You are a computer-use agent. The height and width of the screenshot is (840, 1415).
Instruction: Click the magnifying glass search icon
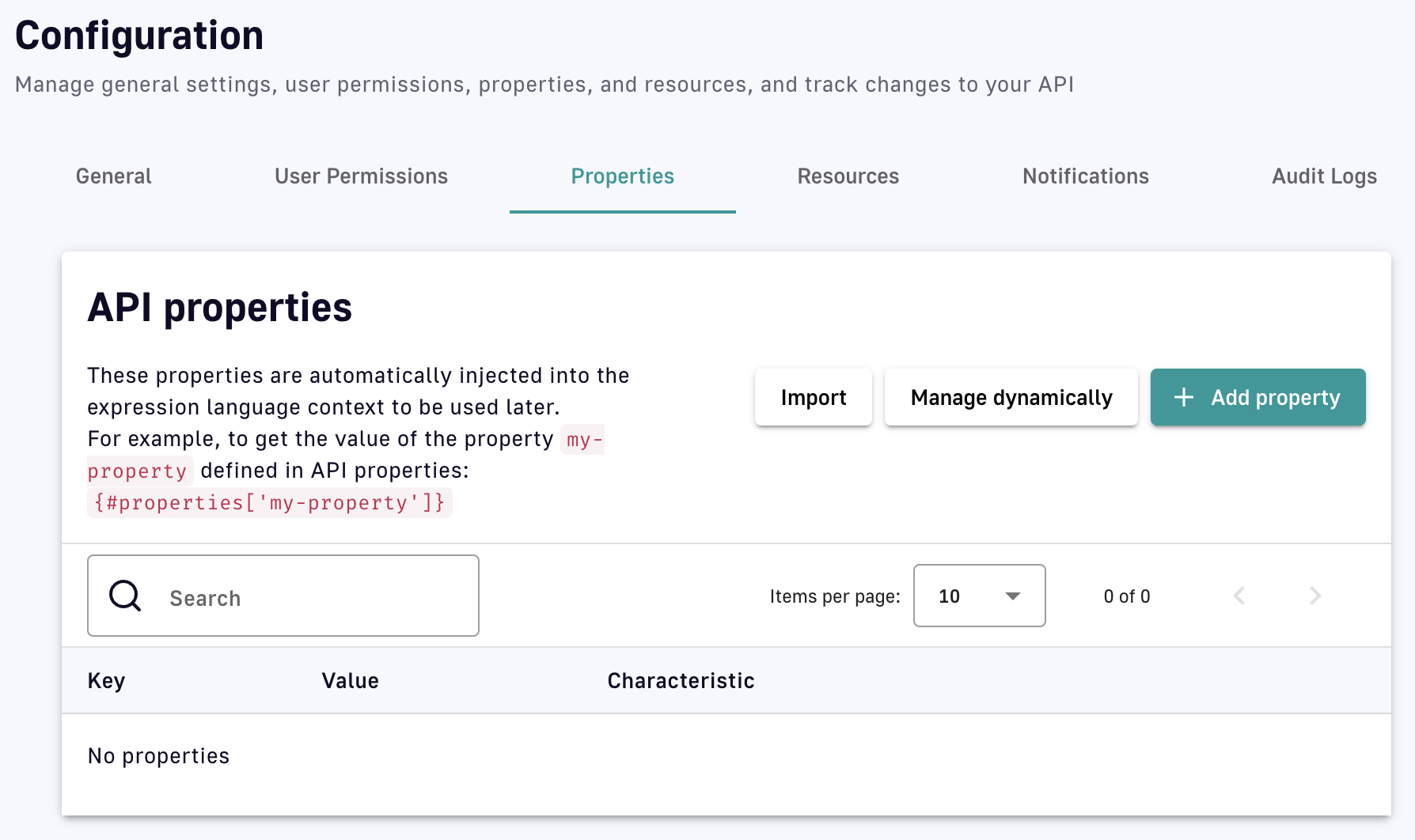coord(125,596)
